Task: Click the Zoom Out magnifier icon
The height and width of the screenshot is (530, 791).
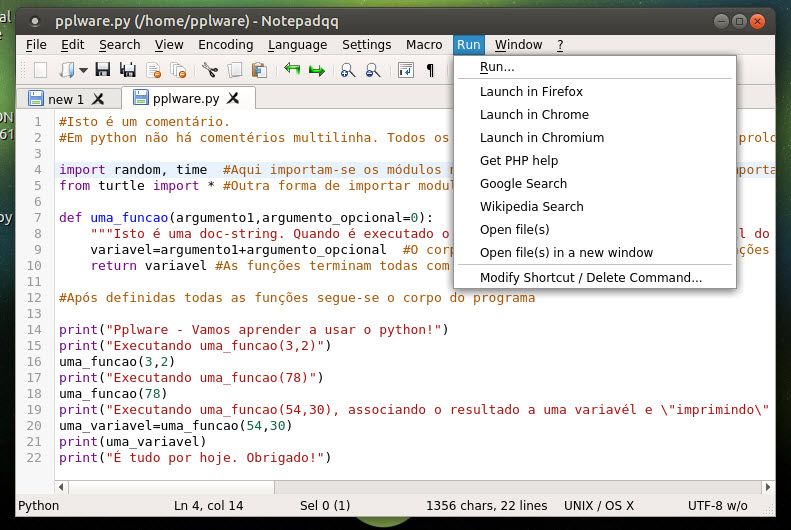Action: tap(373, 70)
